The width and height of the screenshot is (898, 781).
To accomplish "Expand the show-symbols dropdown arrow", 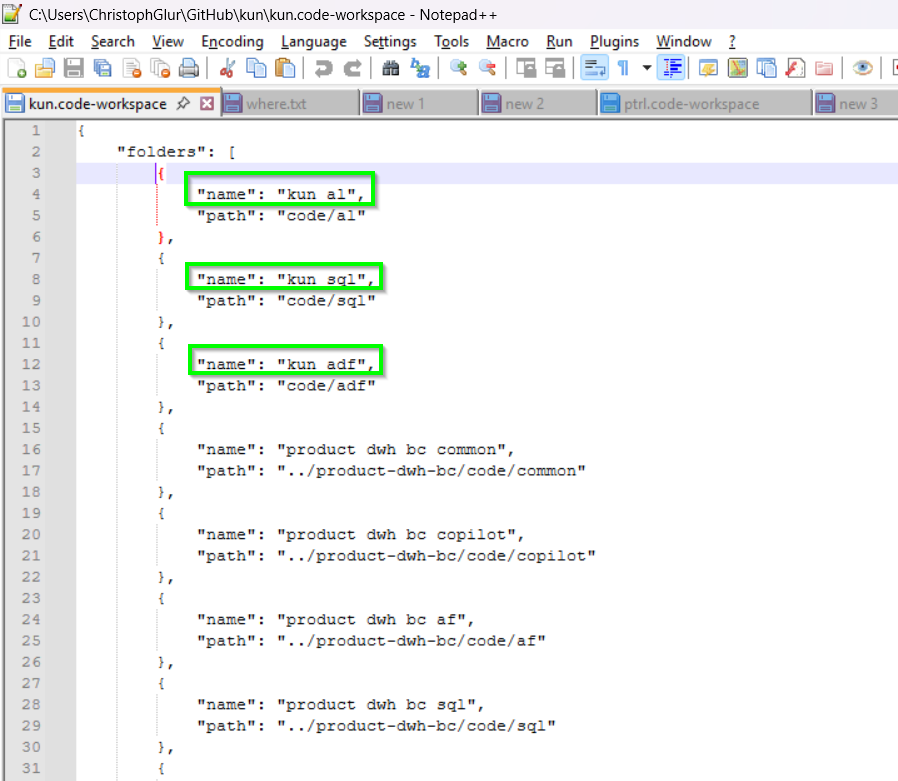I will [647, 68].
